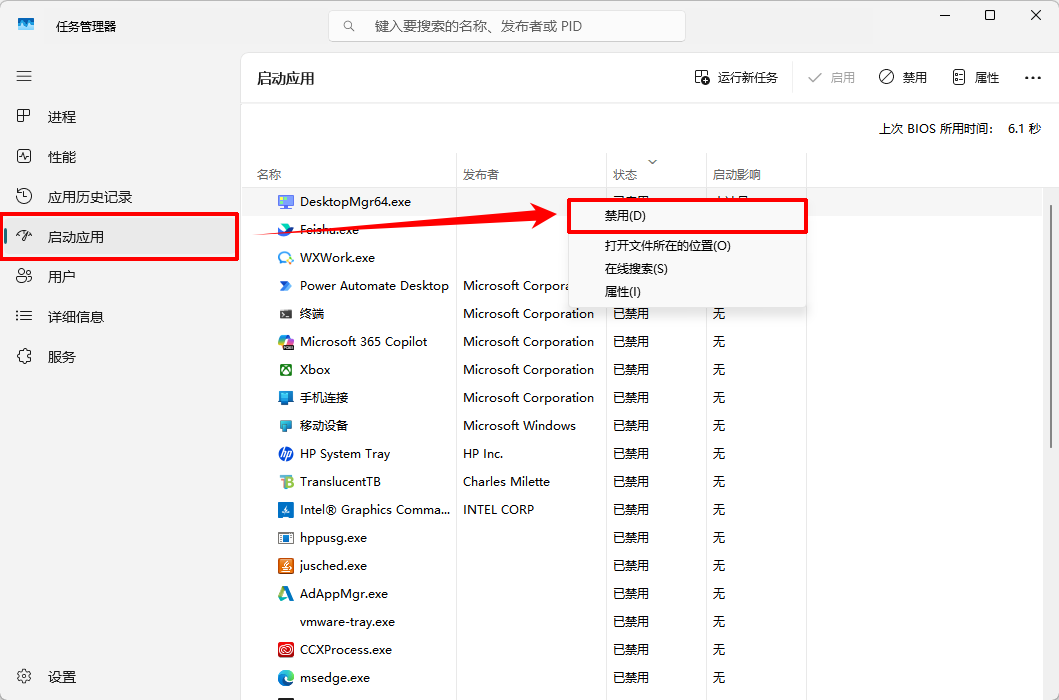Image resolution: width=1059 pixels, height=700 pixels.
Task: Sort by the 状态 column chevron
Action: (x=652, y=161)
